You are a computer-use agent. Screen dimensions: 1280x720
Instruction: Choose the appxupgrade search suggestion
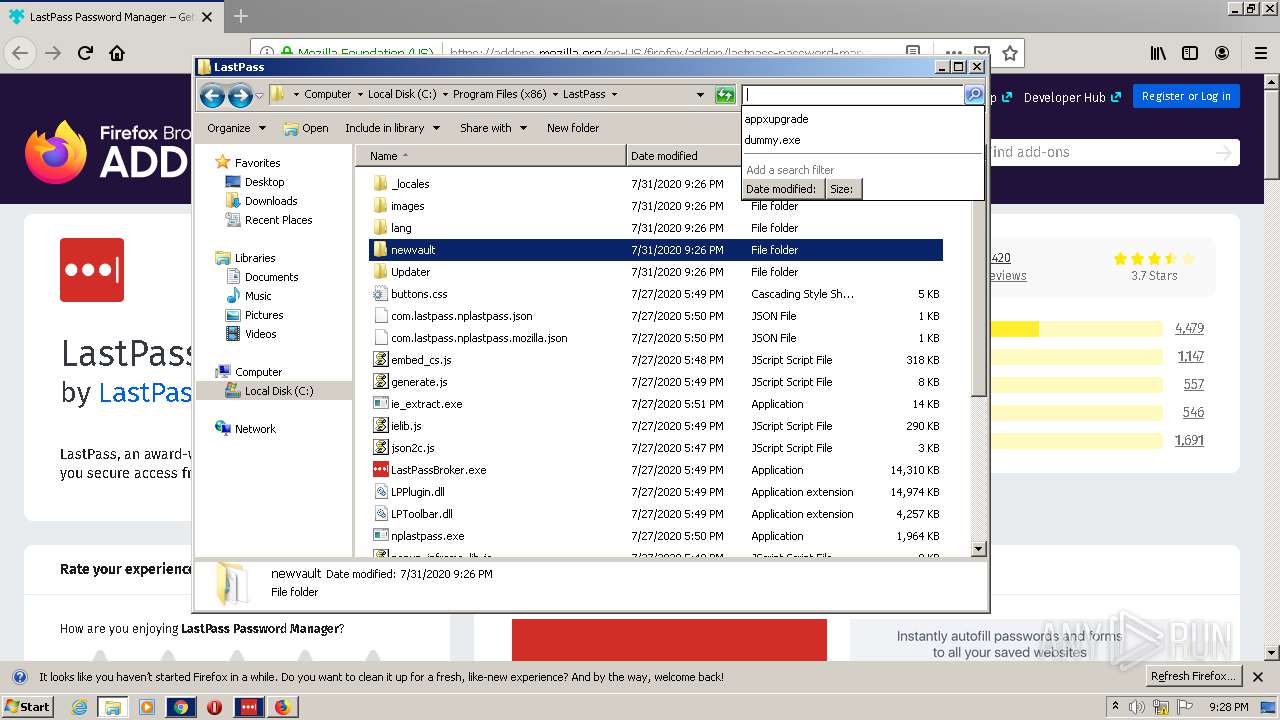[776, 119]
